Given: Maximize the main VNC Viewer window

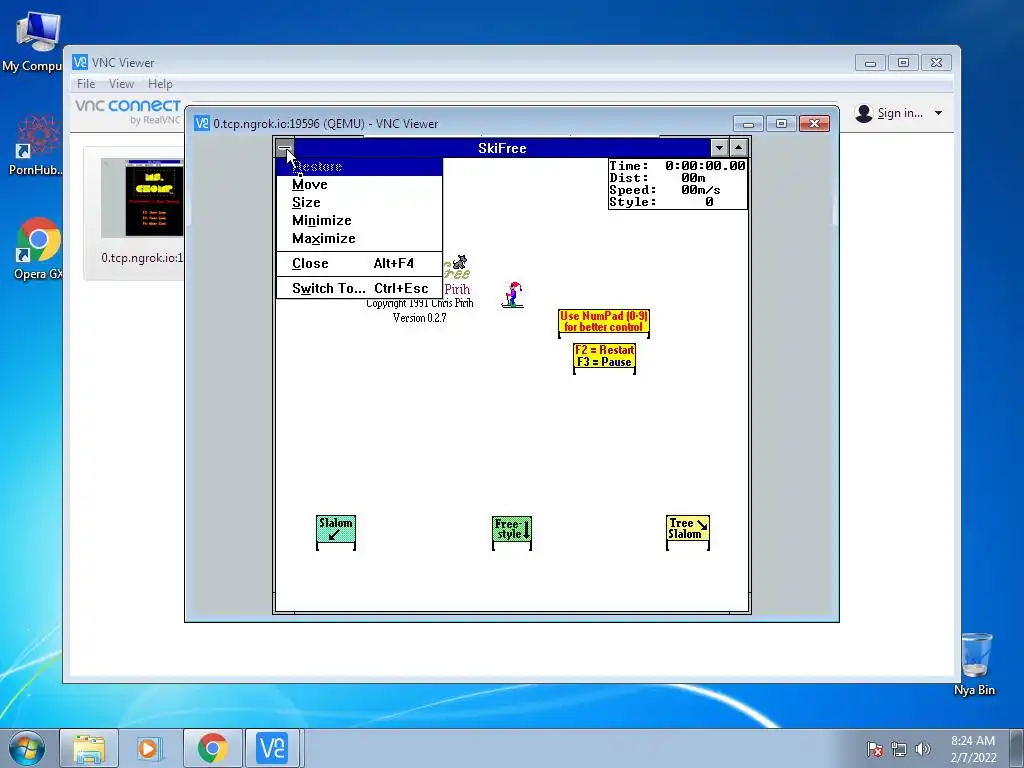Looking at the screenshot, I should [x=903, y=63].
